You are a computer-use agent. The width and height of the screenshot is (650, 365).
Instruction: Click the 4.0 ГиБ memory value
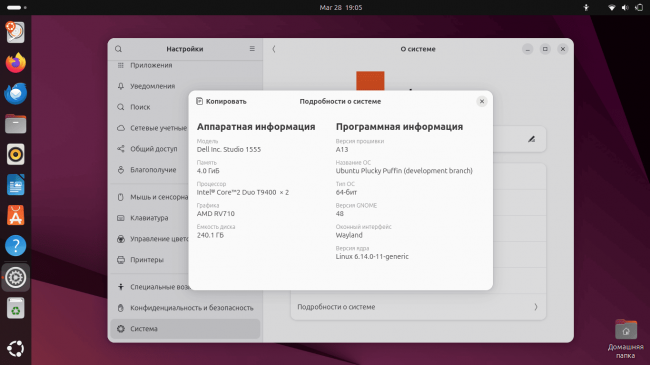click(x=208, y=171)
